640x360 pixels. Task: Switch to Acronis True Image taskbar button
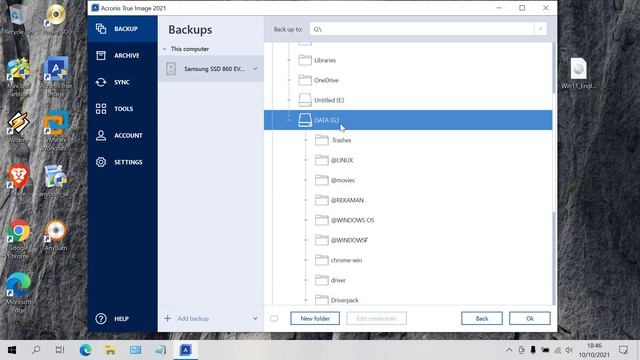pos(186,350)
